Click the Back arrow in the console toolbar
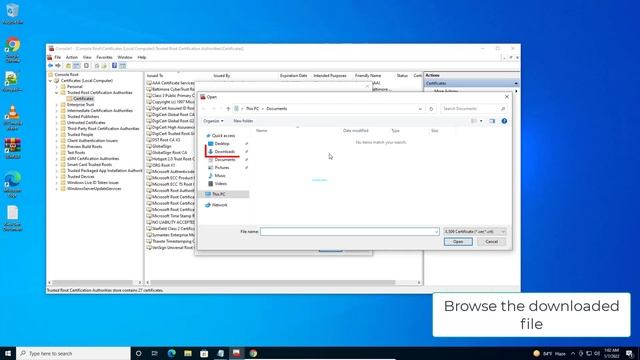This screenshot has height=360, width=640. click(x=51, y=66)
